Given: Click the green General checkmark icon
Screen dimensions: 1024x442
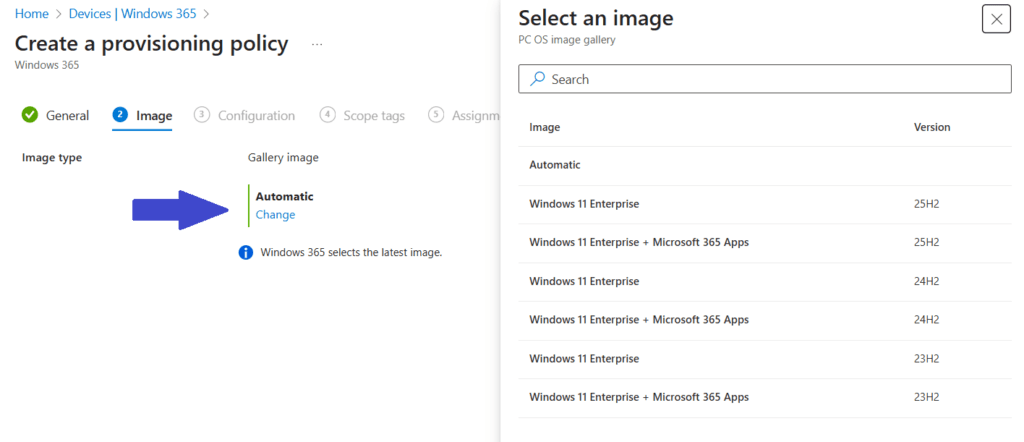Looking at the screenshot, I should click(x=30, y=115).
